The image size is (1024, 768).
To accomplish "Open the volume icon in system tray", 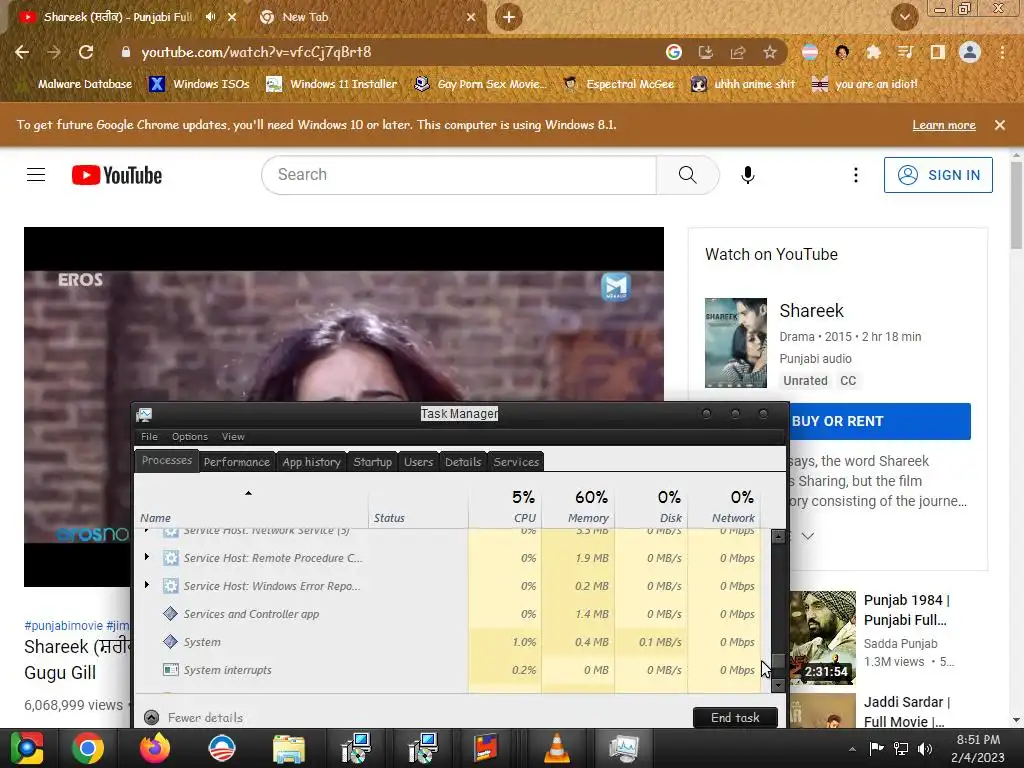I will coord(925,748).
